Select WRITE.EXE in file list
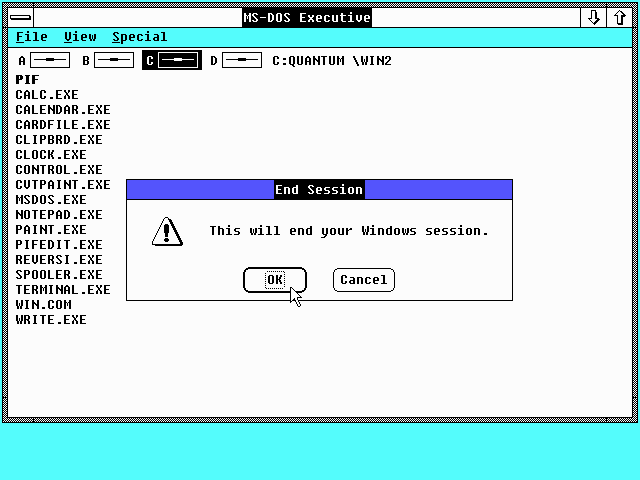 pyautogui.click(x=50, y=320)
